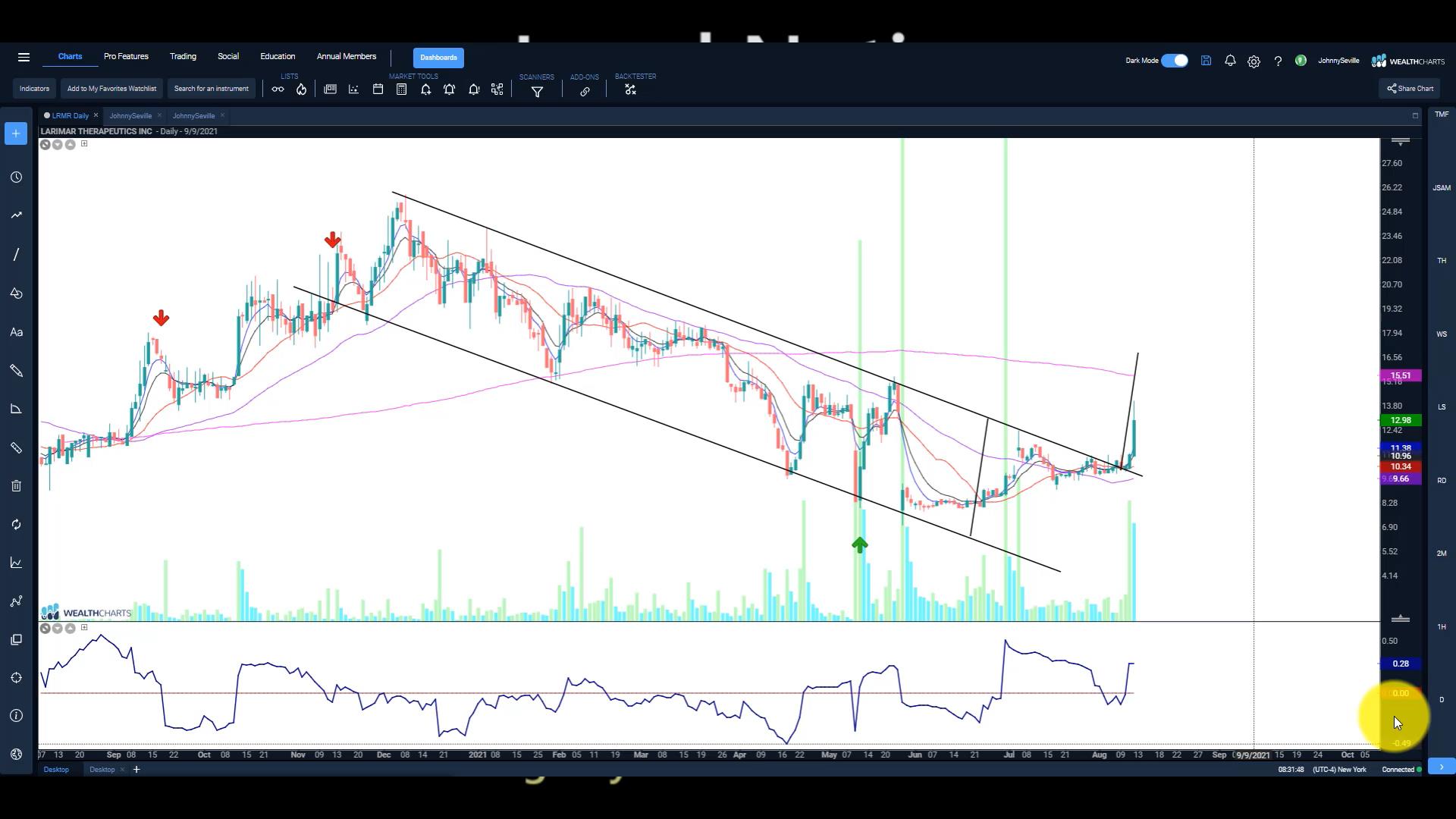Viewport: 1456px width, 819px height.
Task: Move price pane up with arrow button
Action: 70,144
